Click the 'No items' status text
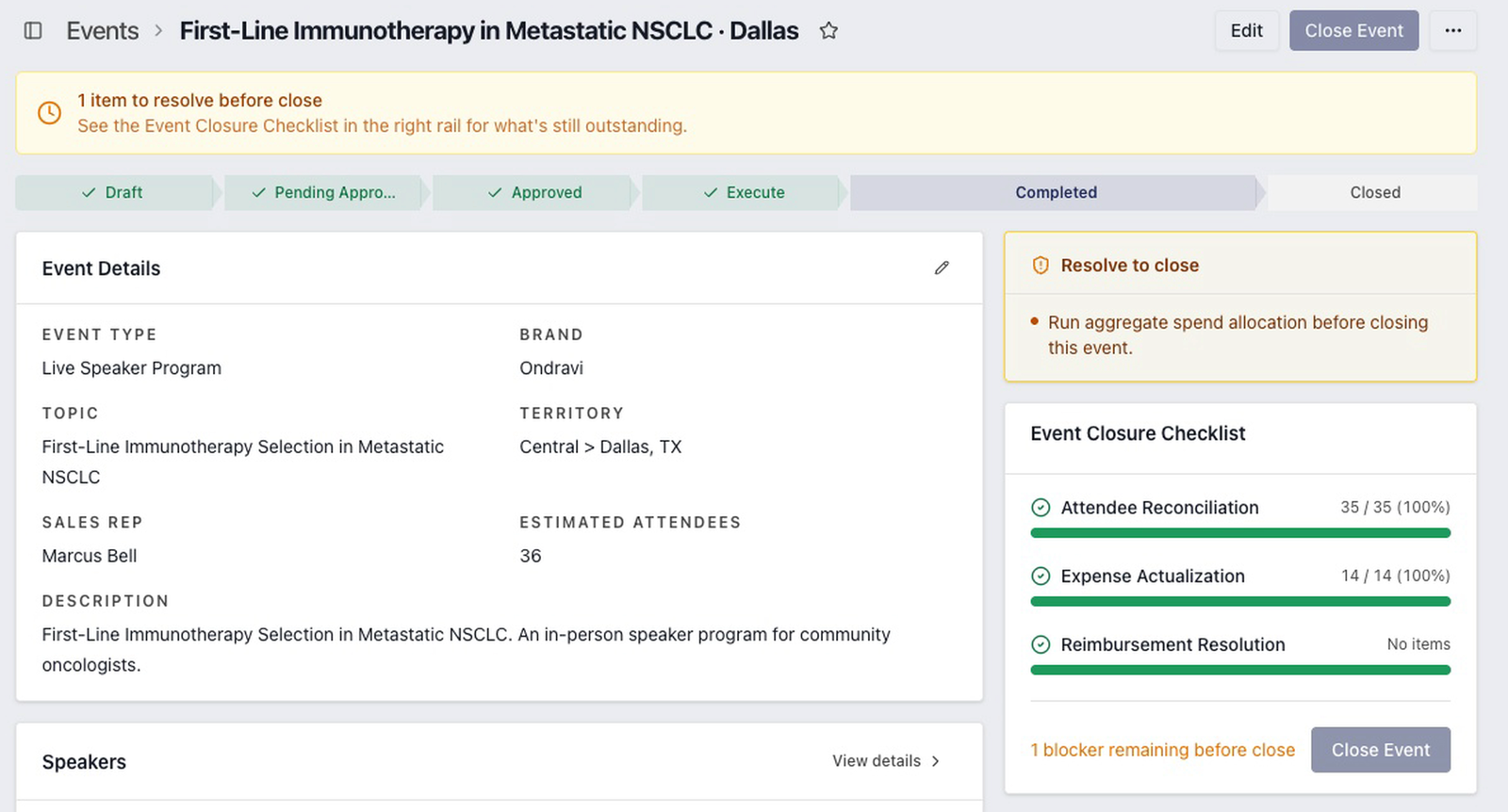The height and width of the screenshot is (812, 1508). click(x=1418, y=645)
